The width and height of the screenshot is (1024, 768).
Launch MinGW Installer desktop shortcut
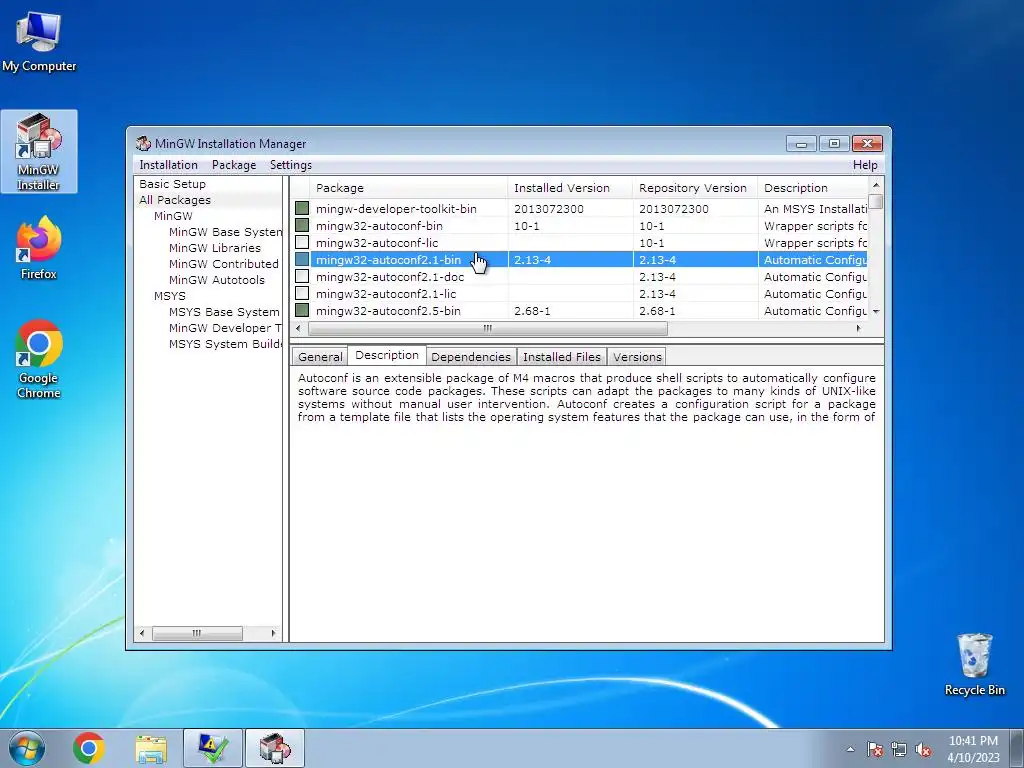(x=39, y=152)
